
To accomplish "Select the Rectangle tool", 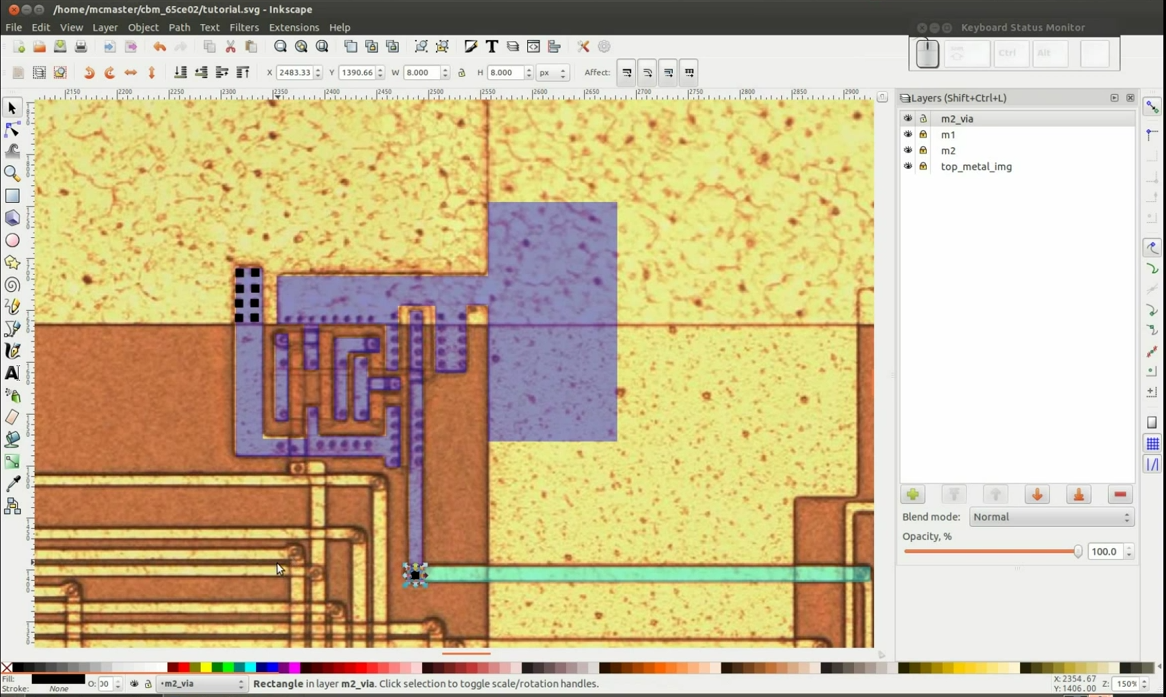I will coord(12,196).
